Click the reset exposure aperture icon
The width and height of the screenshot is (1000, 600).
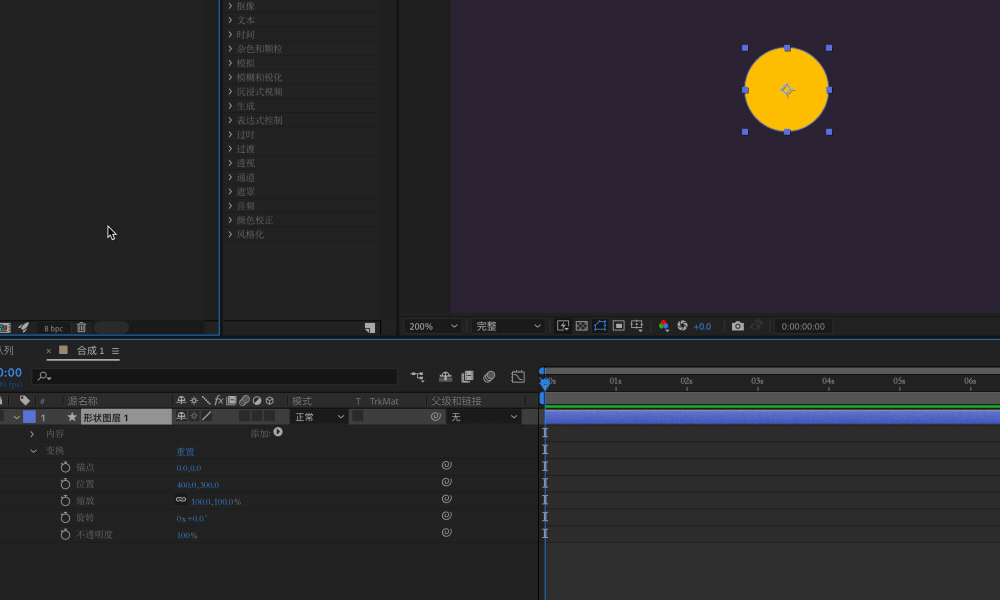(682, 326)
